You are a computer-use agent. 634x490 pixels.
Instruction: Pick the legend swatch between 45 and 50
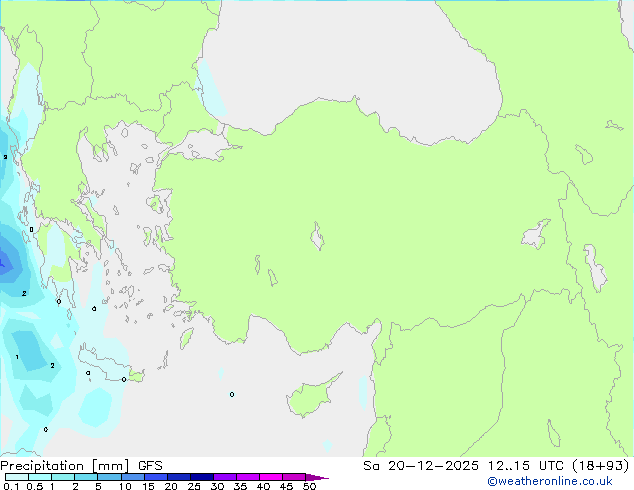tap(294, 477)
